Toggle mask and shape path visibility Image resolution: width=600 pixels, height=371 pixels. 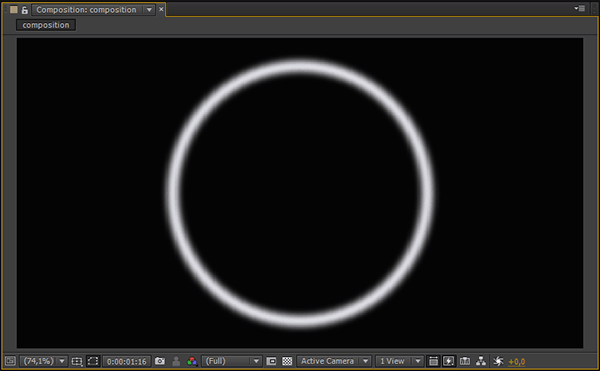tap(93, 361)
